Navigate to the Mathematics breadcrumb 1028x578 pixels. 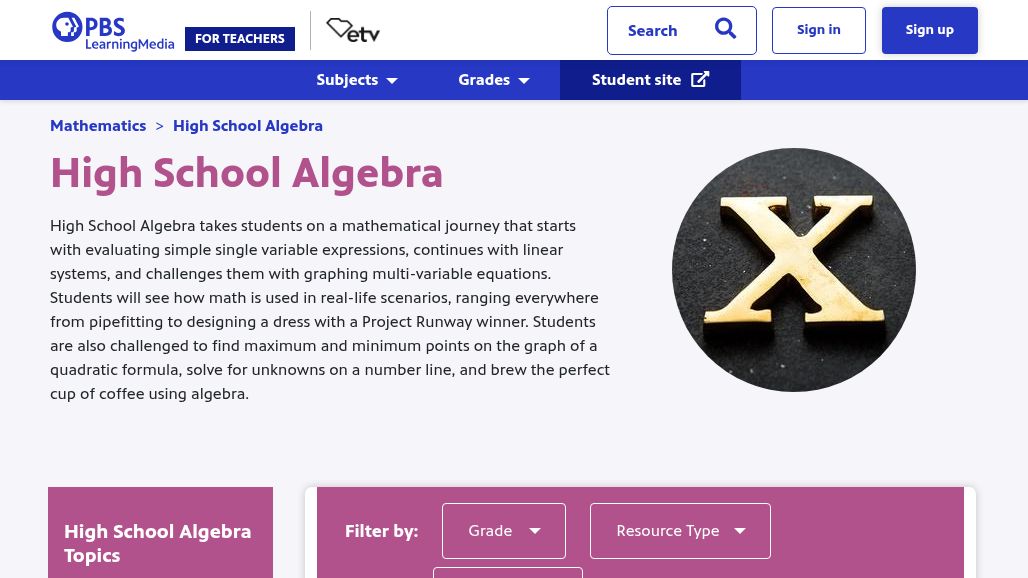coord(98,126)
